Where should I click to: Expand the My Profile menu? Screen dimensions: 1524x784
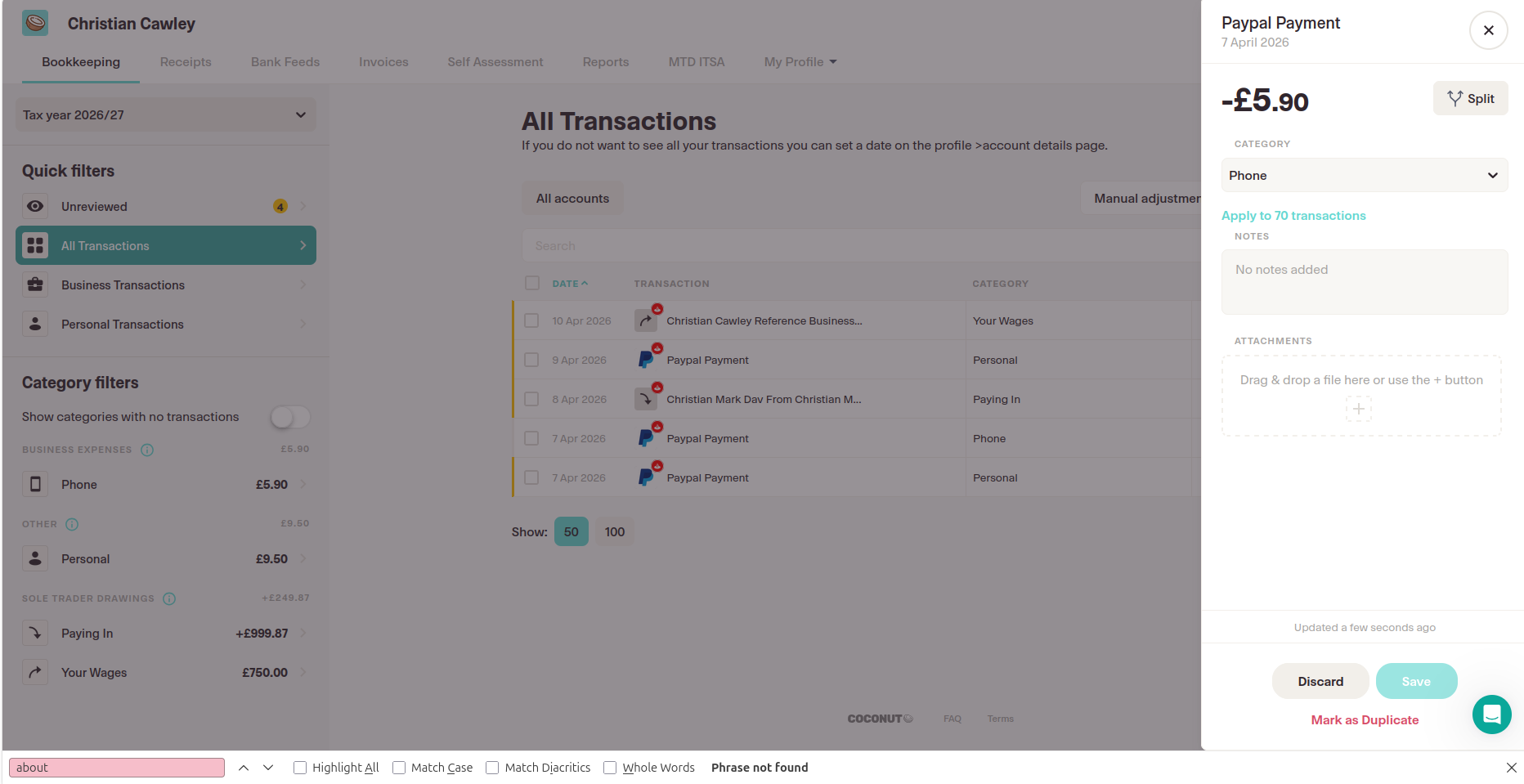800,61
